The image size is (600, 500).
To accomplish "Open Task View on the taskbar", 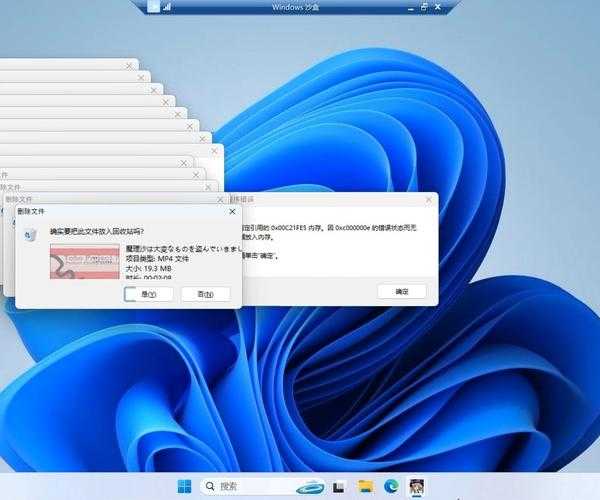I will [x=339, y=487].
